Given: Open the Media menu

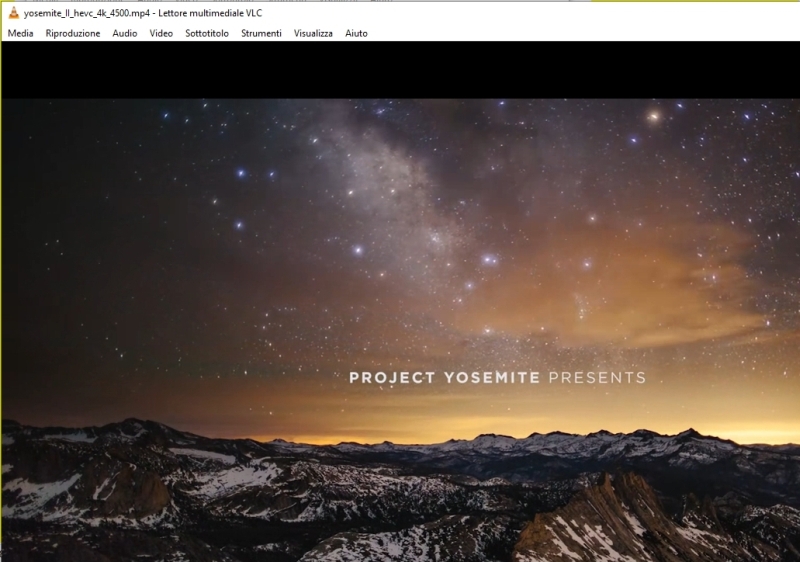Looking at the screenshot, I should point(20,33).
